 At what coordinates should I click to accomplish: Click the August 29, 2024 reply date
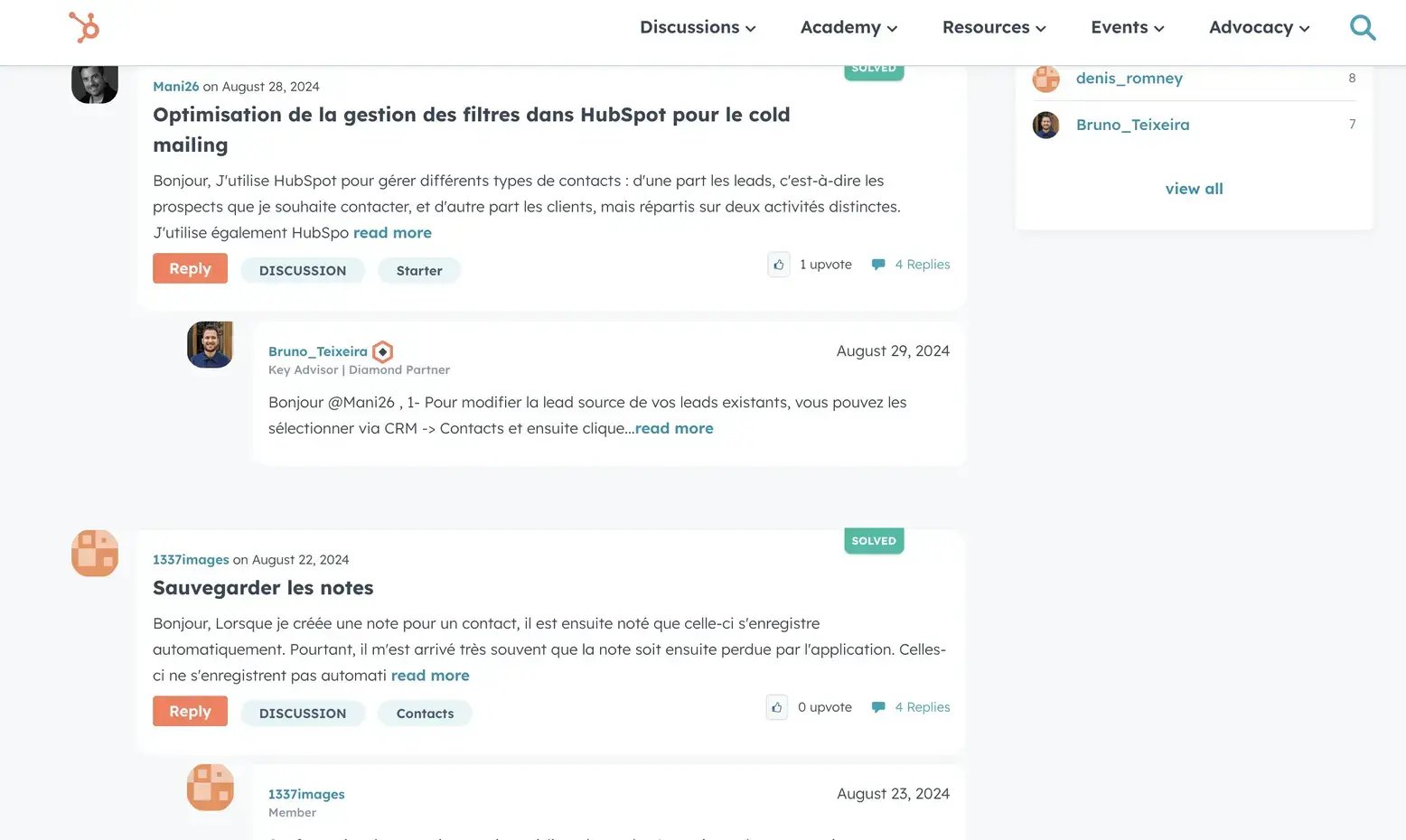point(893,351)
